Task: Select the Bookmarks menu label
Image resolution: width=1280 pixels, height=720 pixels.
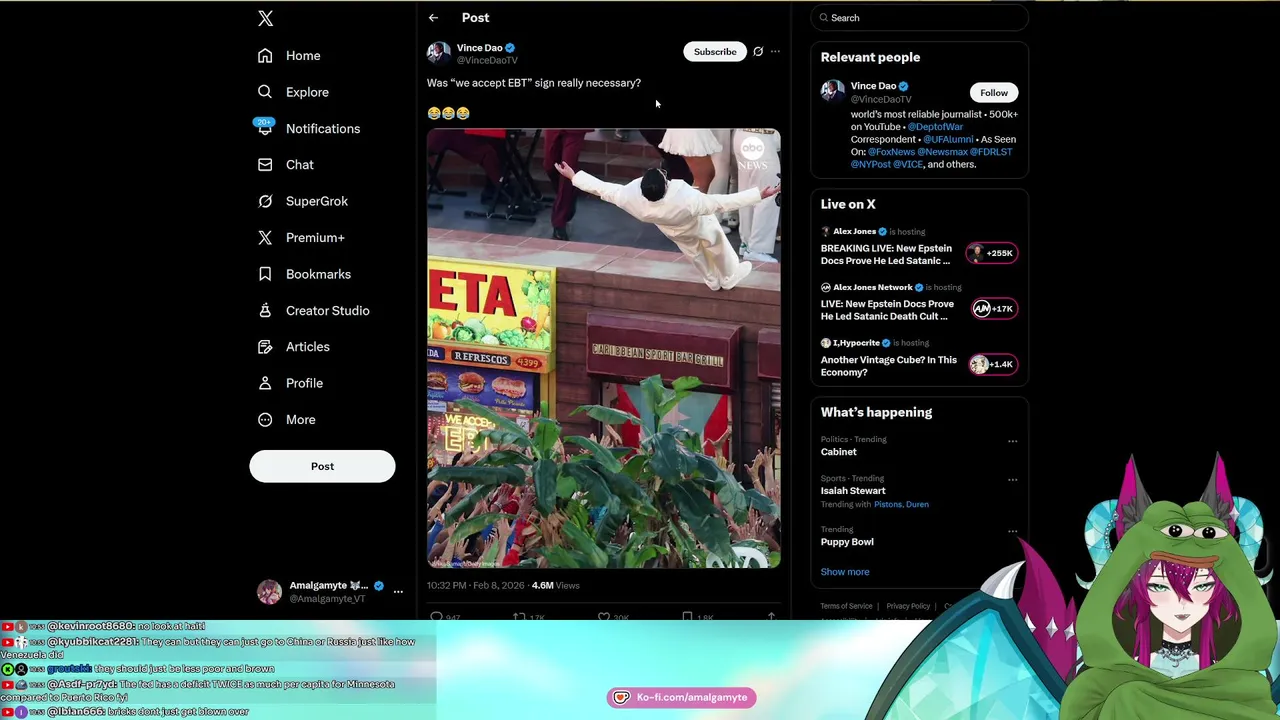Action: pos(318,274)
